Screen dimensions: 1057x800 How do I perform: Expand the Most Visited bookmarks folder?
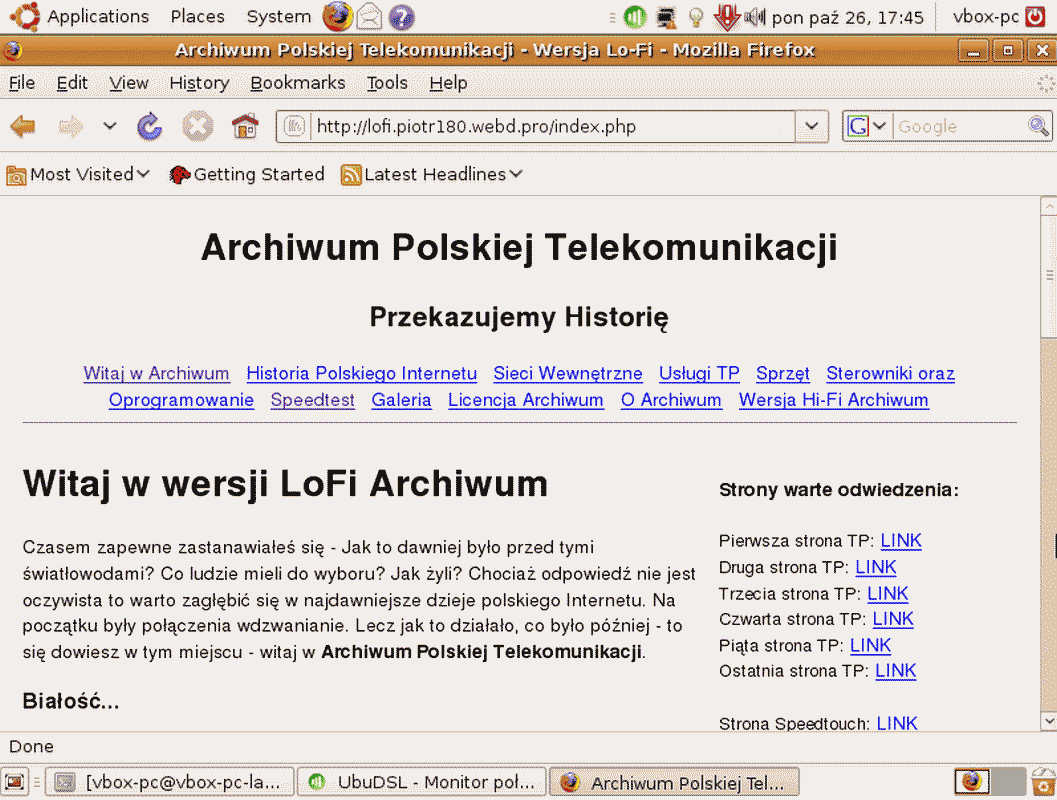tap(78, 175)
